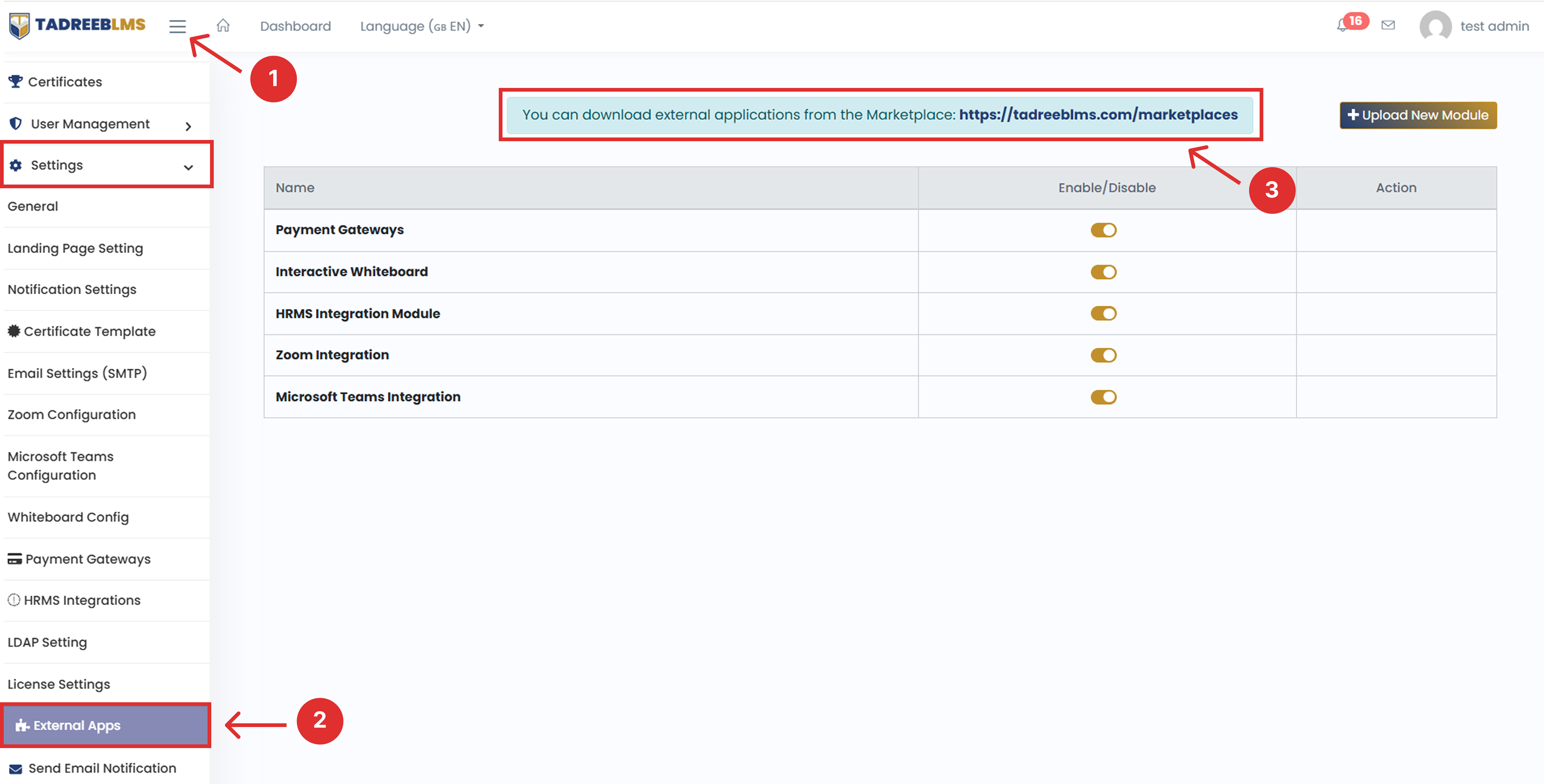Image resolution: width=1544 pixels, height=784 pixels.
Task: Click the Certificate Template badge icon
Action: [14, 331]
